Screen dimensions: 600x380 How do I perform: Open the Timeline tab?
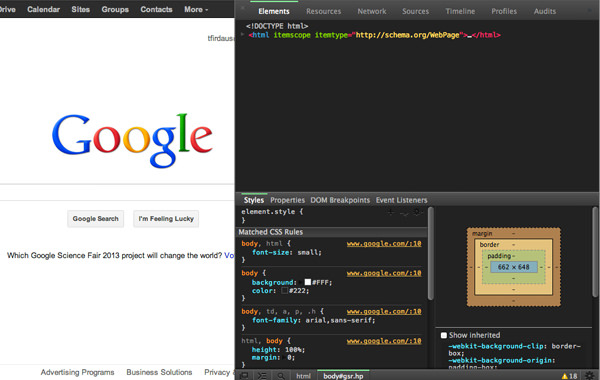(x=460, y=11)
